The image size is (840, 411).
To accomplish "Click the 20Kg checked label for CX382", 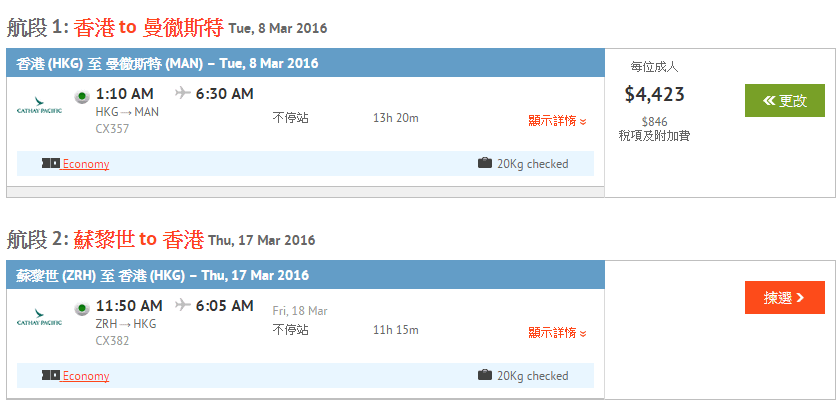I will [x=532, y=376].
